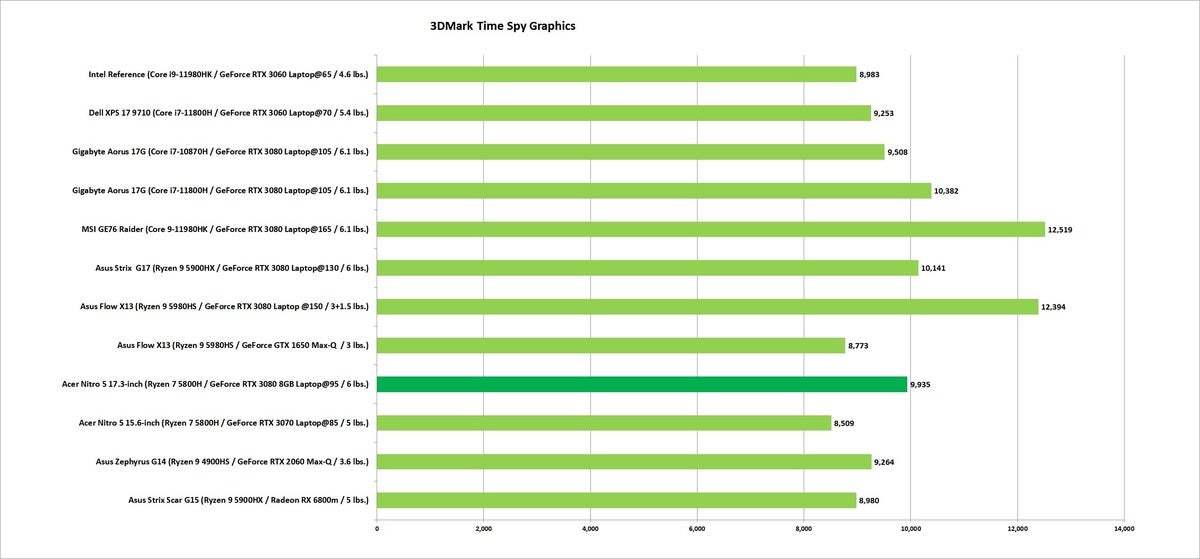Click the 2,000 axis tick label
The image size is (1200, 559).
tap(483, 528)
